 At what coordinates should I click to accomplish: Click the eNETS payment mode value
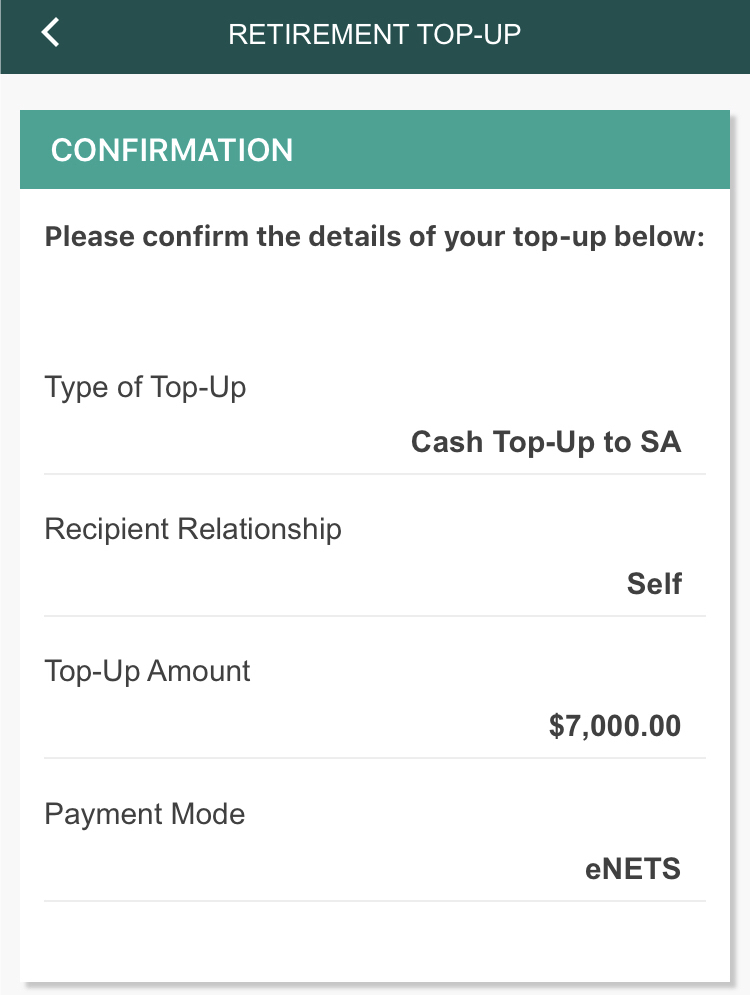point(632,869)
